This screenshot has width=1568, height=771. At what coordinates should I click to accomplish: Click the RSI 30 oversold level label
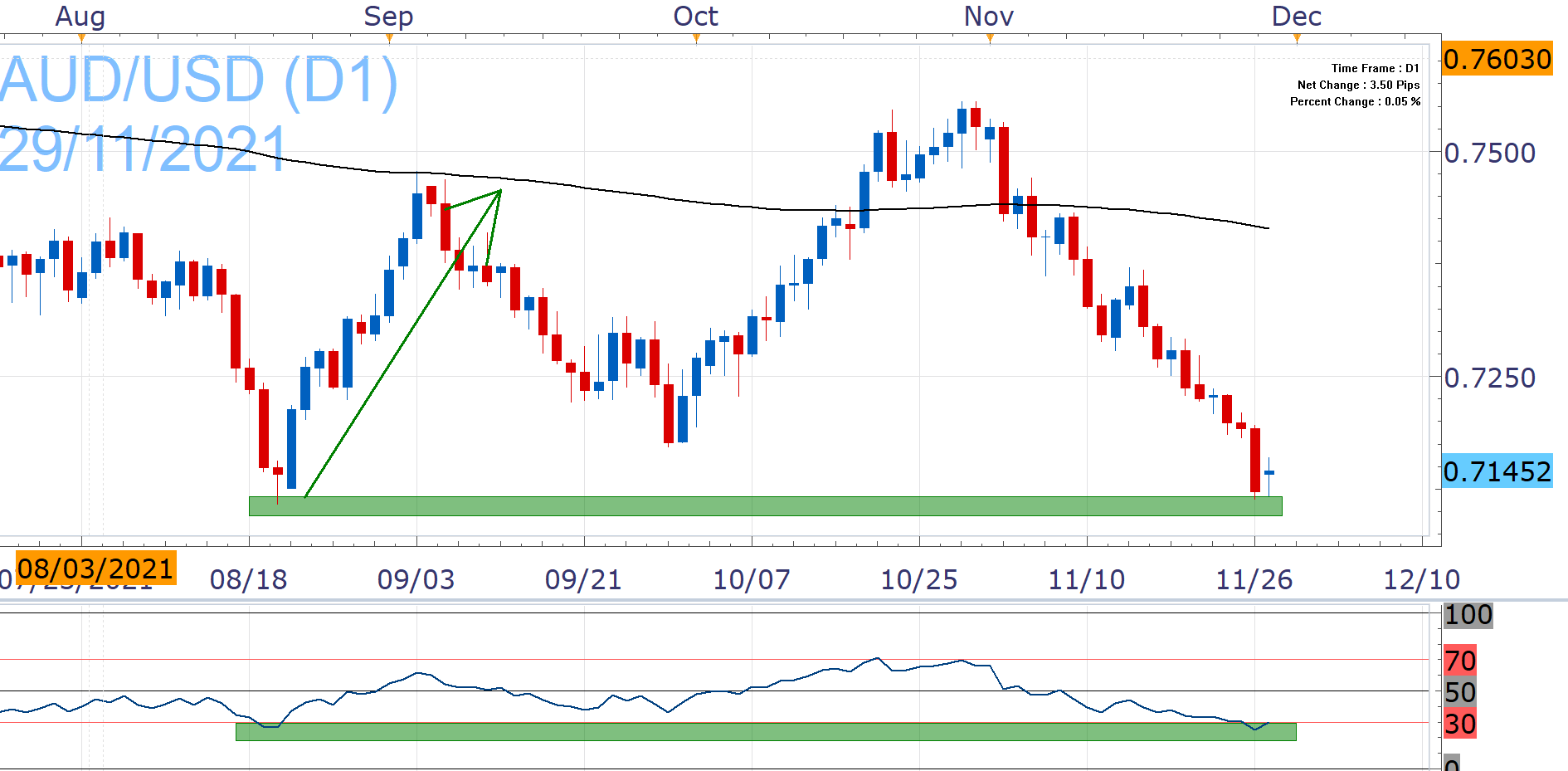1460,724
